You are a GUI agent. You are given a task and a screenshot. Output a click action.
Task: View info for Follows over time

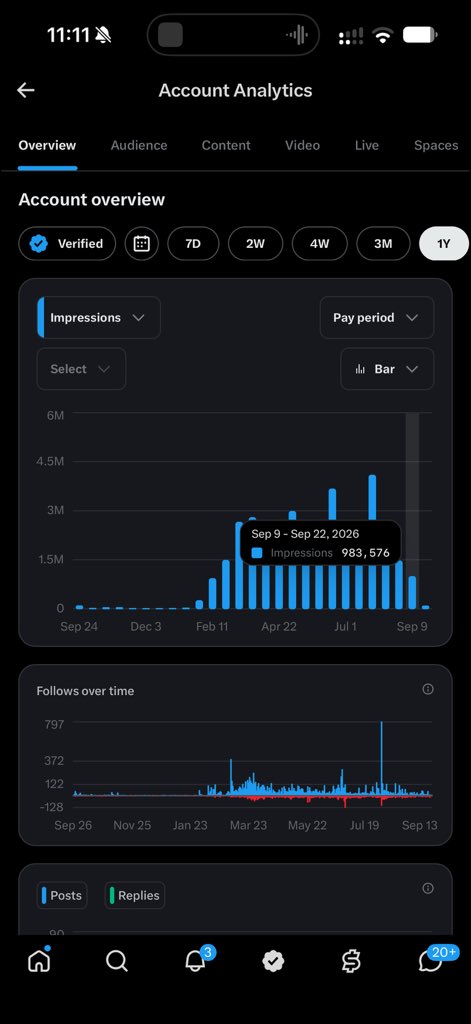[428, 689]
